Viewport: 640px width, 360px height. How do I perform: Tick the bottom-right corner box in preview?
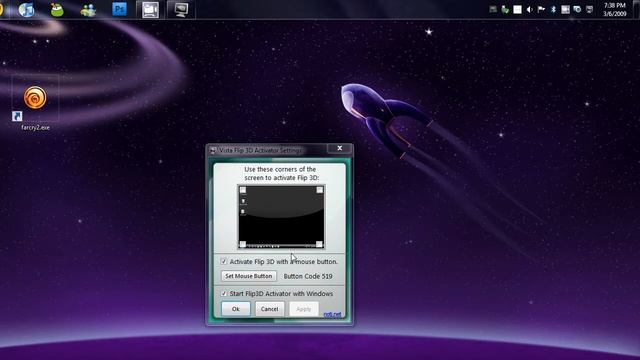[x=319, y=244]
